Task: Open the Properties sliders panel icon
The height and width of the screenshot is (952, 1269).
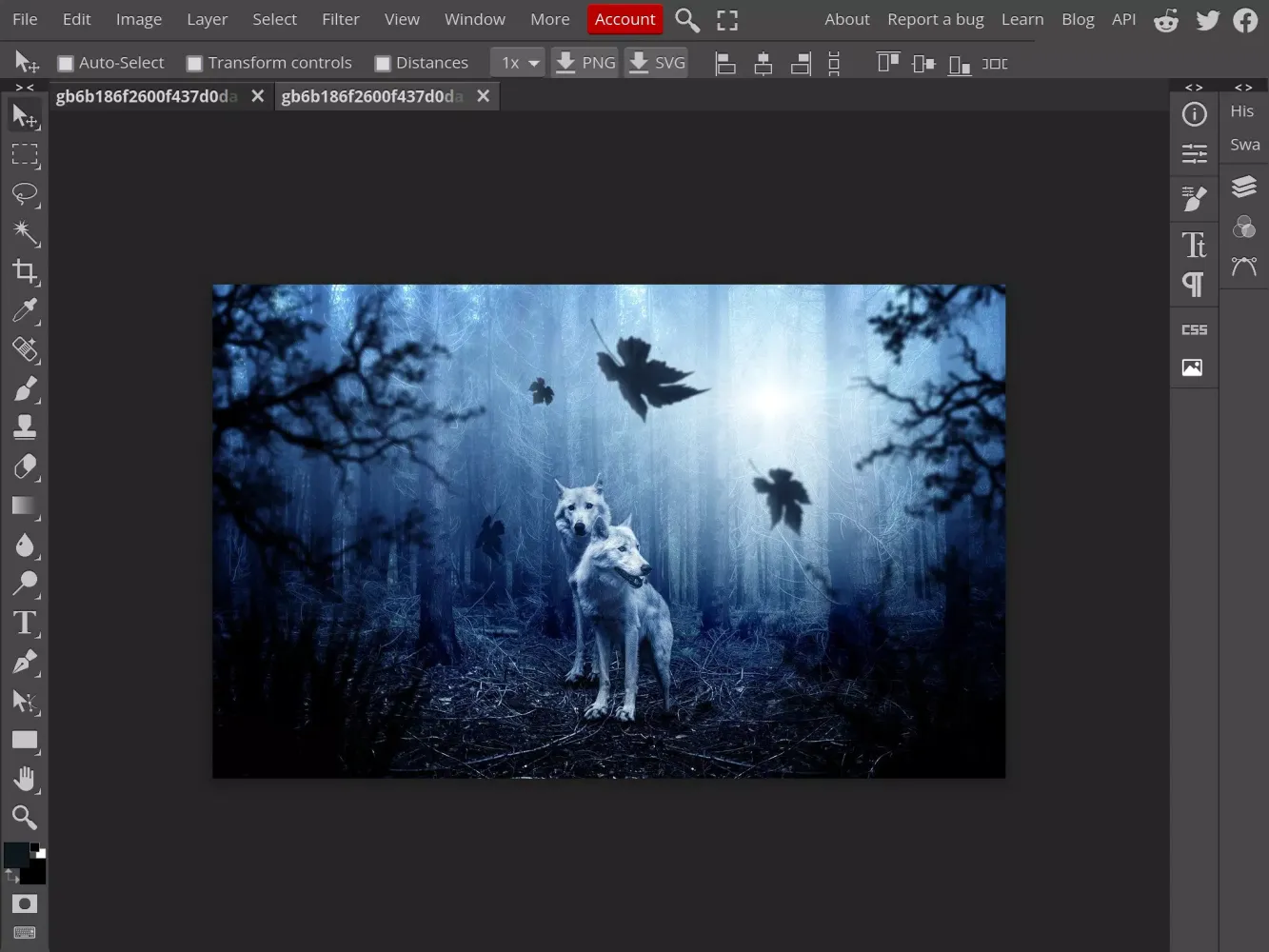Action: point(1194,153)
